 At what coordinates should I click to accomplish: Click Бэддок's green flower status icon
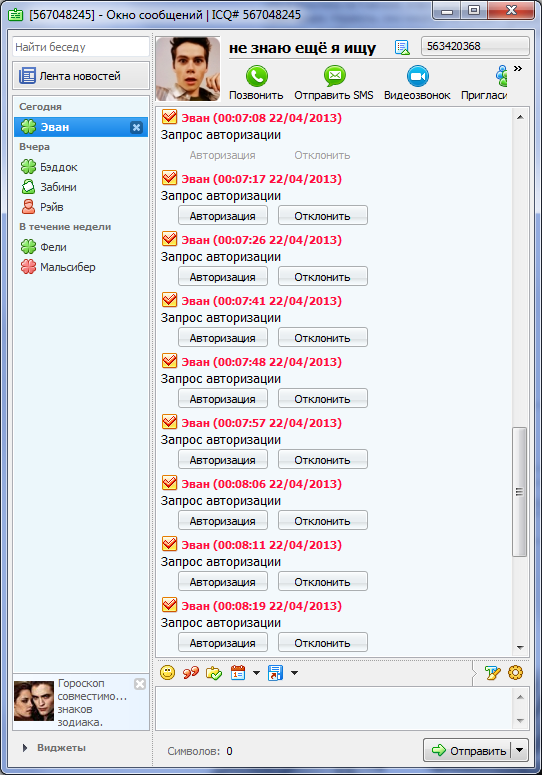point(29,167)
